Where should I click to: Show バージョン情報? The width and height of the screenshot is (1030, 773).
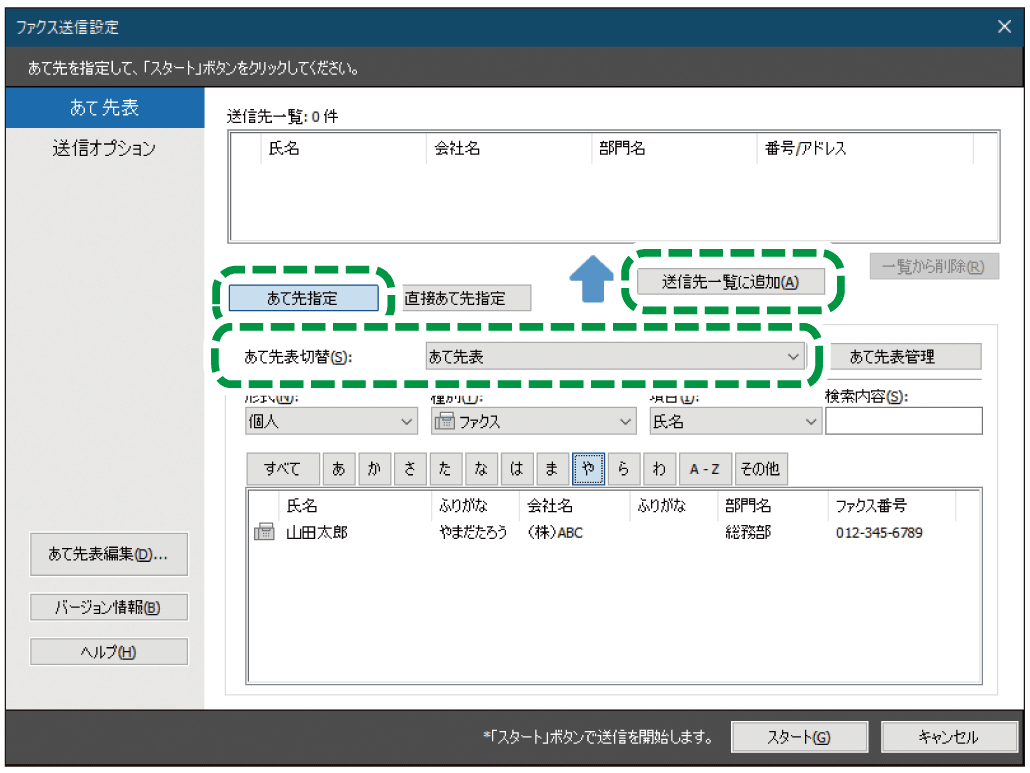pyautogui.click(x=108, y=606)
